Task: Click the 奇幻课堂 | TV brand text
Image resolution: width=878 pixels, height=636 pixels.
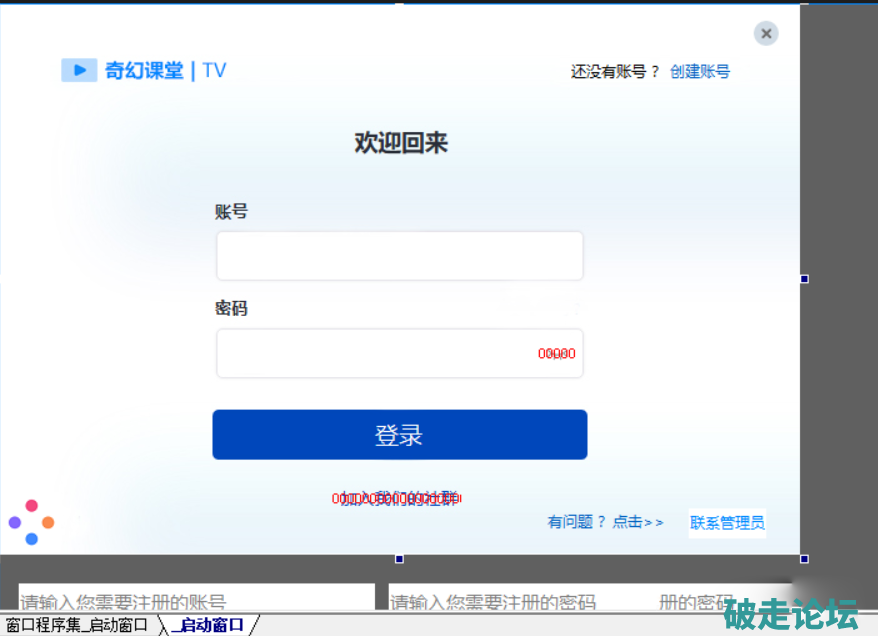Action: tap(165, 70)
